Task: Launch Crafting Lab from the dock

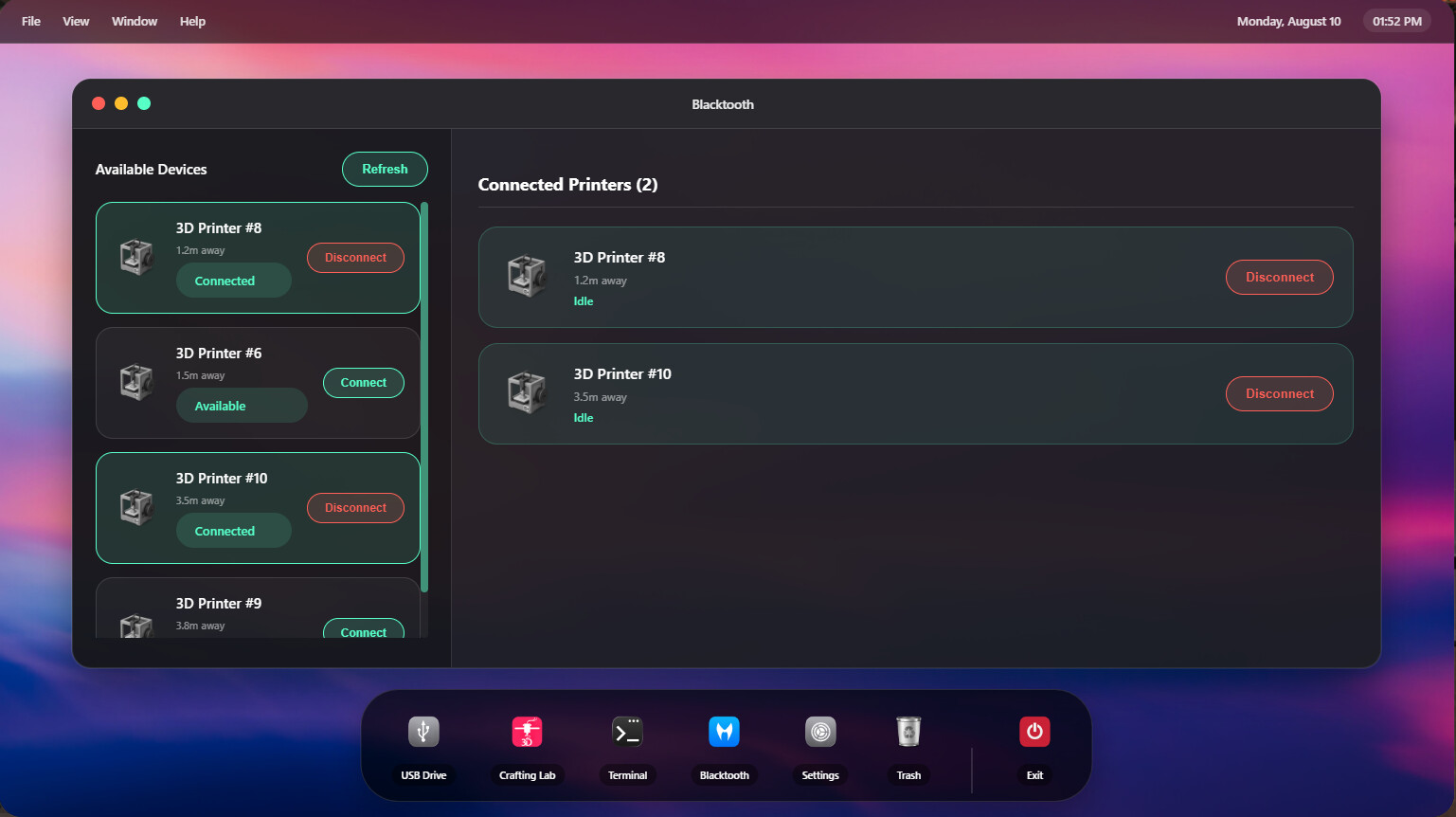Action: pos(527,732)
